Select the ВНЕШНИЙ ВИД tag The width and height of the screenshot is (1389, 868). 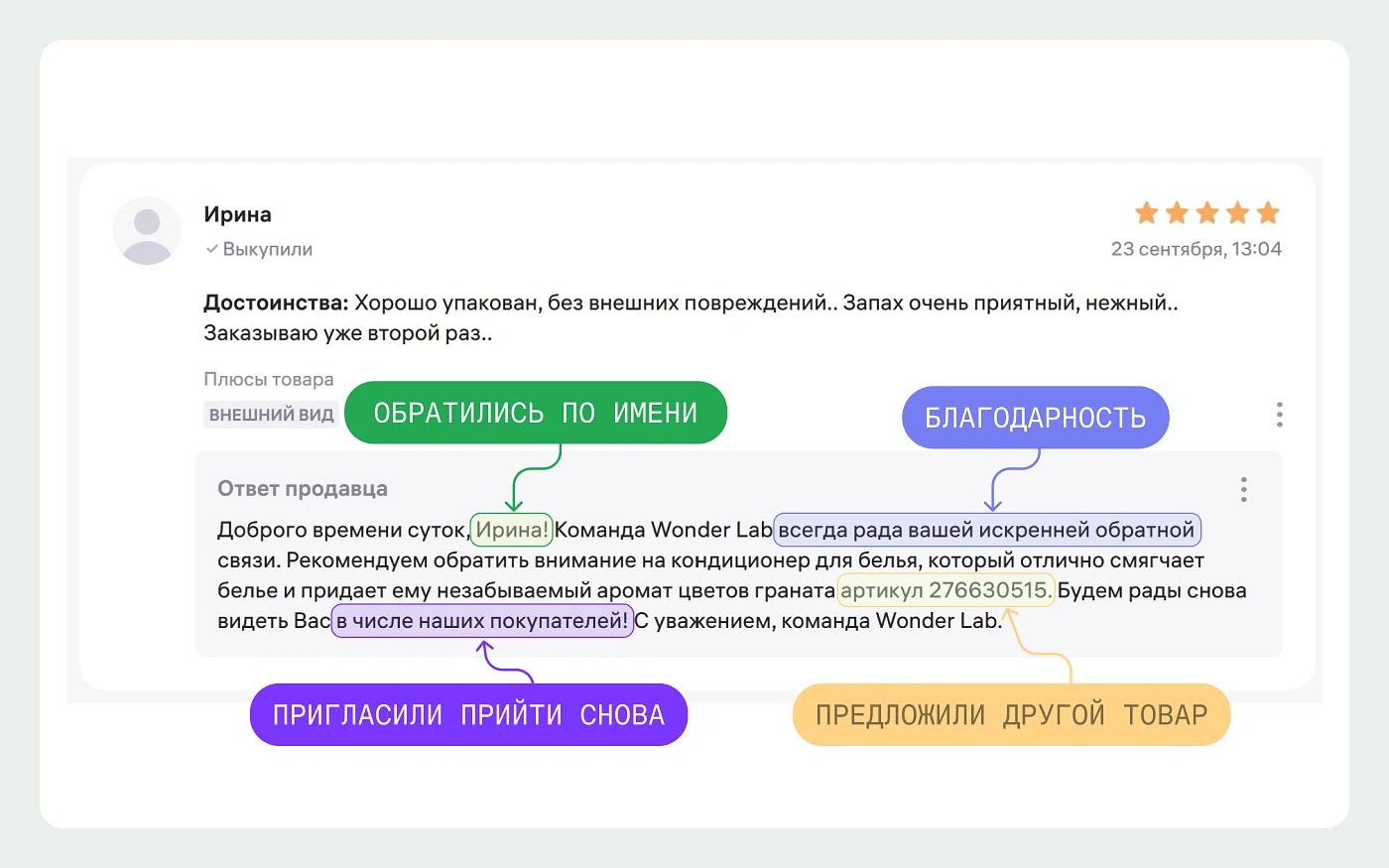coord(271,415)
